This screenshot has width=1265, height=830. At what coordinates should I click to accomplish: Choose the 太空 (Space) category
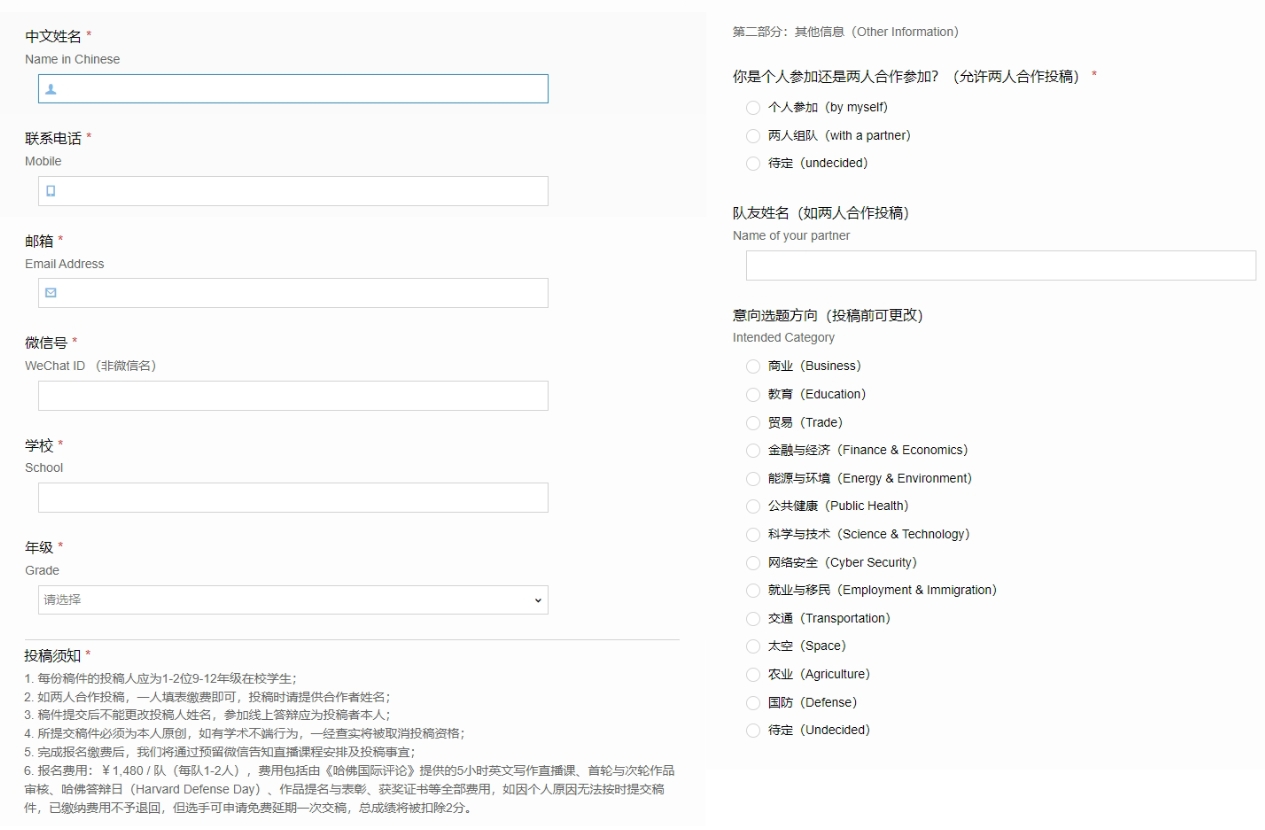click(753, 646)
